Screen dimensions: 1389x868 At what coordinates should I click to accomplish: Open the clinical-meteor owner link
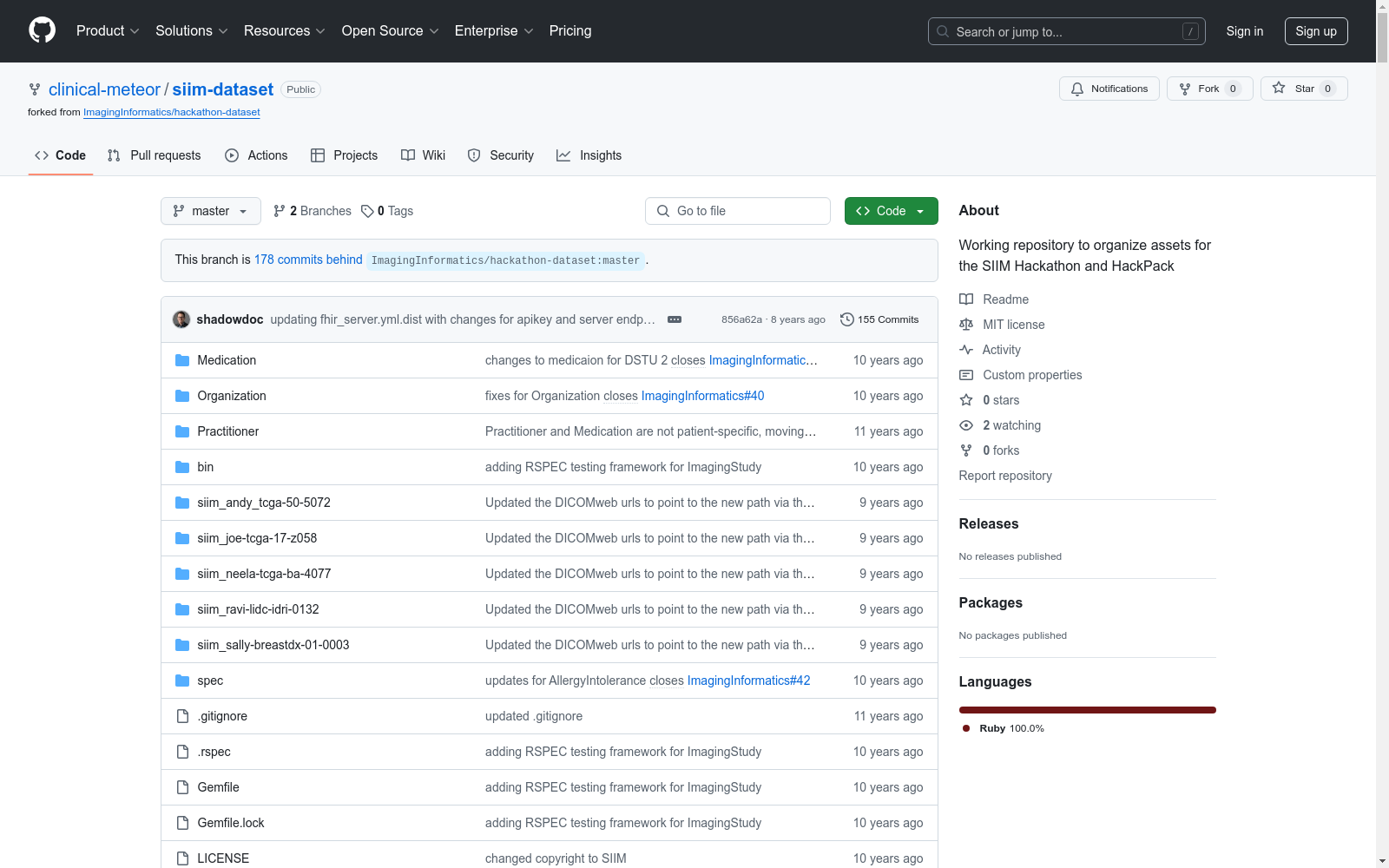tap(104, 89)
